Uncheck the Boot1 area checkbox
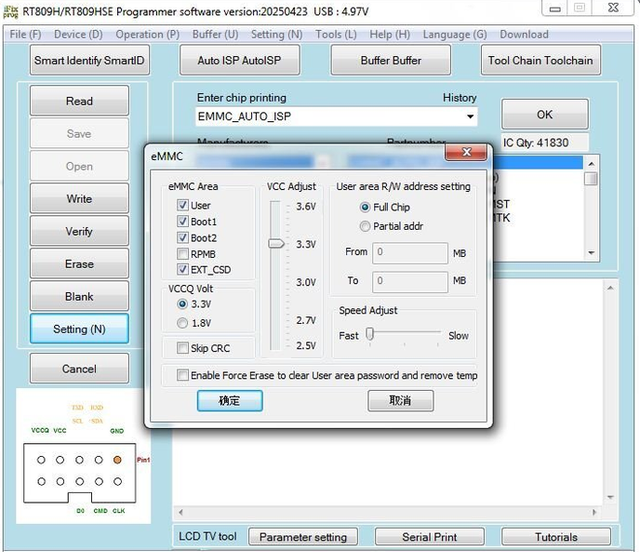 point(182,221)
